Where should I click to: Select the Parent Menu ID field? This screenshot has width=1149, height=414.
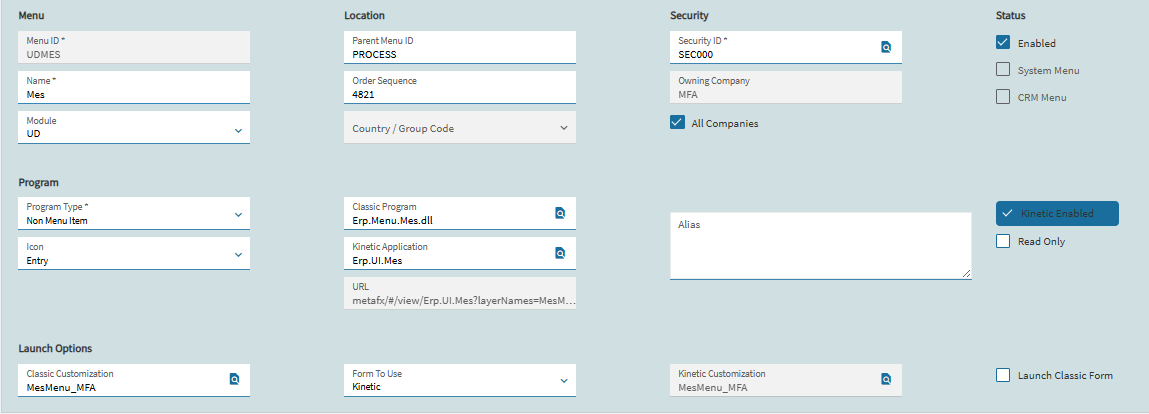pyautogui.click(x=459, y=47)
